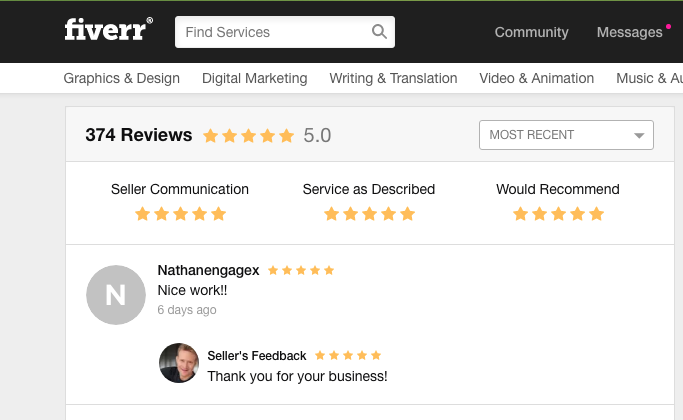Open the Video & Animation category
This screenshot has width=683, height=420.
pyautogui.click(x=536, y=78)
